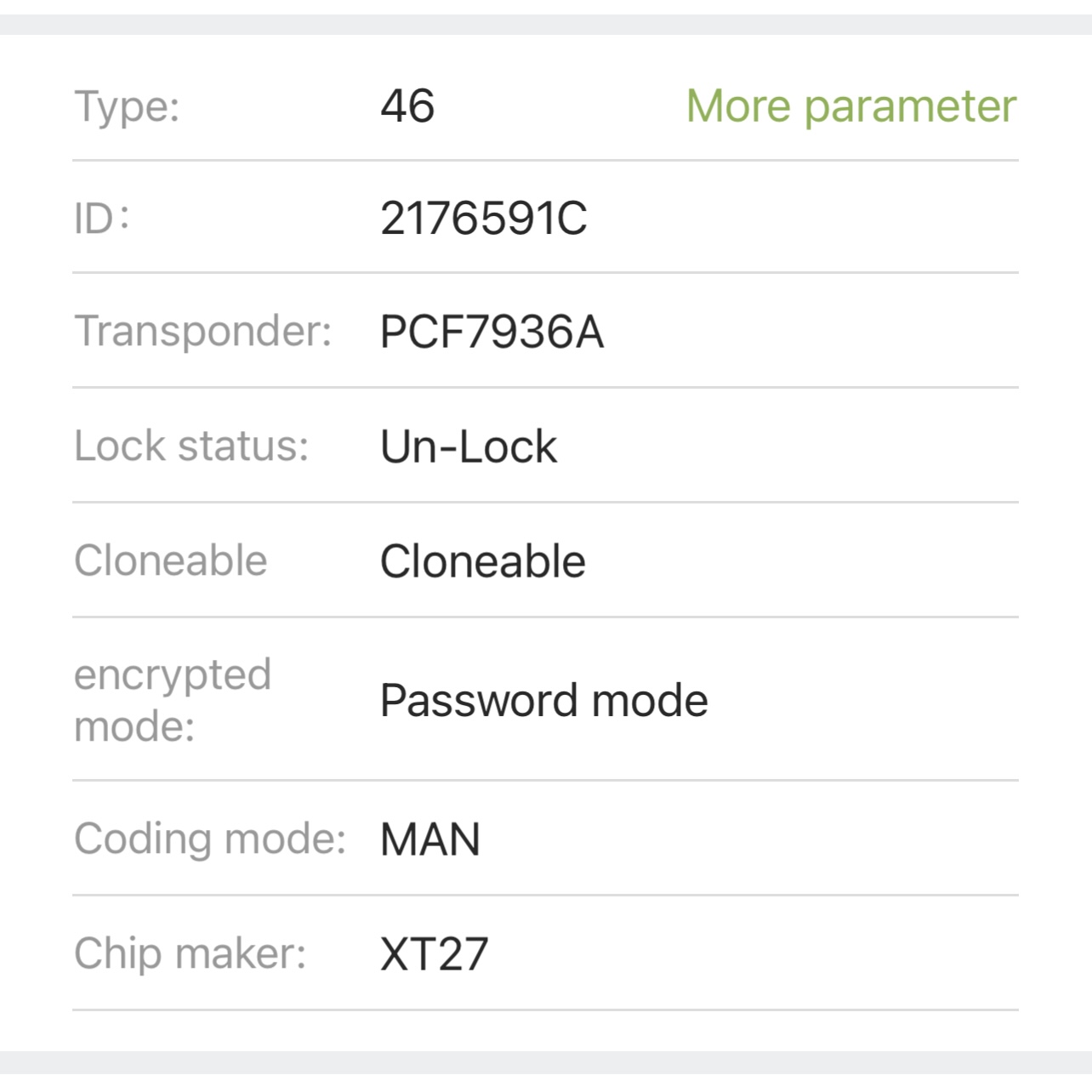Click the gray band below Chip maker row
This screenshot has width=1092, height=1092.
tap(546, 1062)
